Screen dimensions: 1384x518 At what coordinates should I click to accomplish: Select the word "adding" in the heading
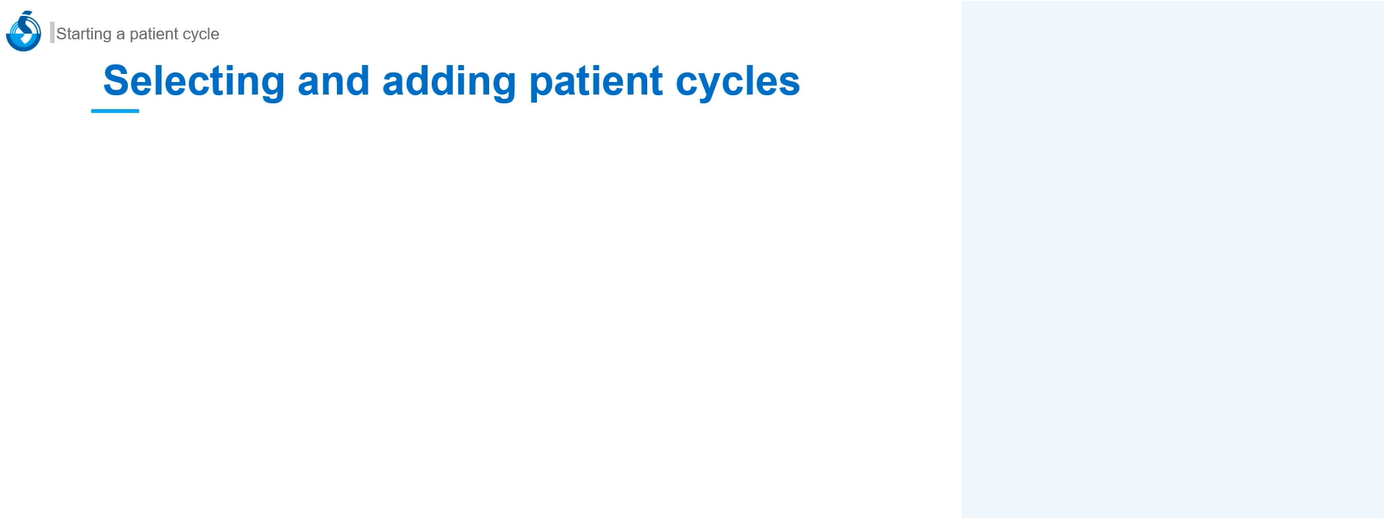(450, 81)
